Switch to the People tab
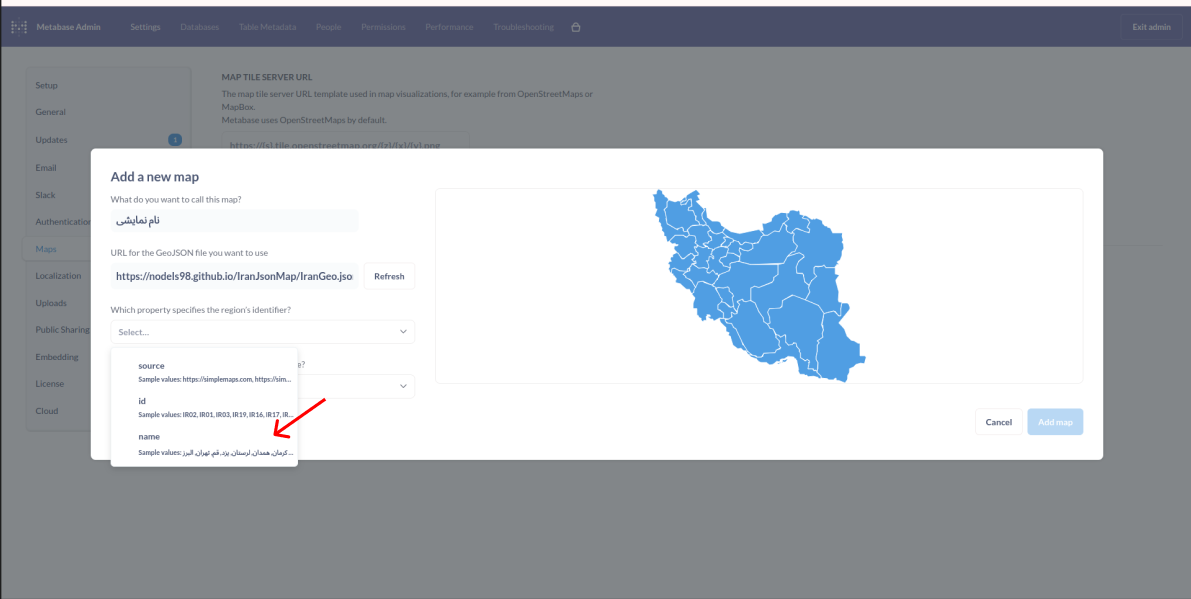Screen dimensions: 1191x599 [x=328, y=27]
